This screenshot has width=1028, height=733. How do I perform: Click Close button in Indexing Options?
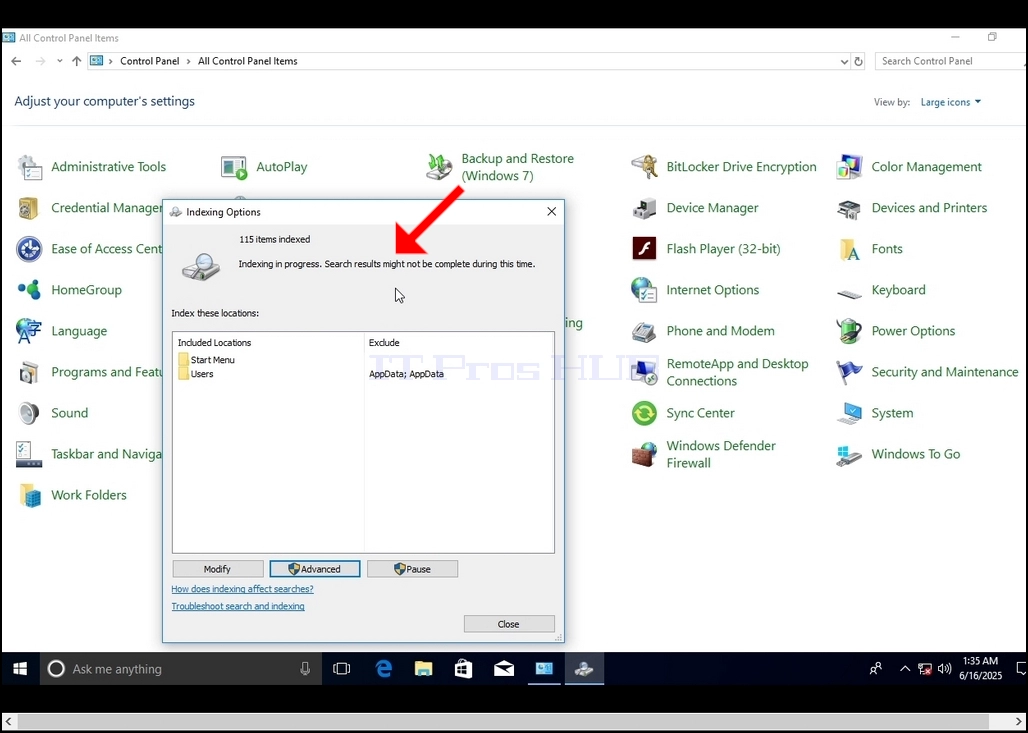click(509, 624)
